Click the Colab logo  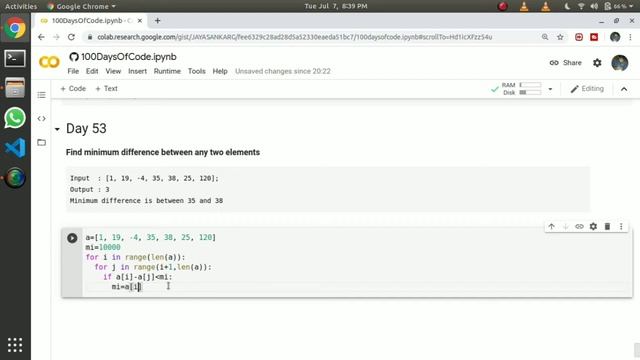coord(49,62)
